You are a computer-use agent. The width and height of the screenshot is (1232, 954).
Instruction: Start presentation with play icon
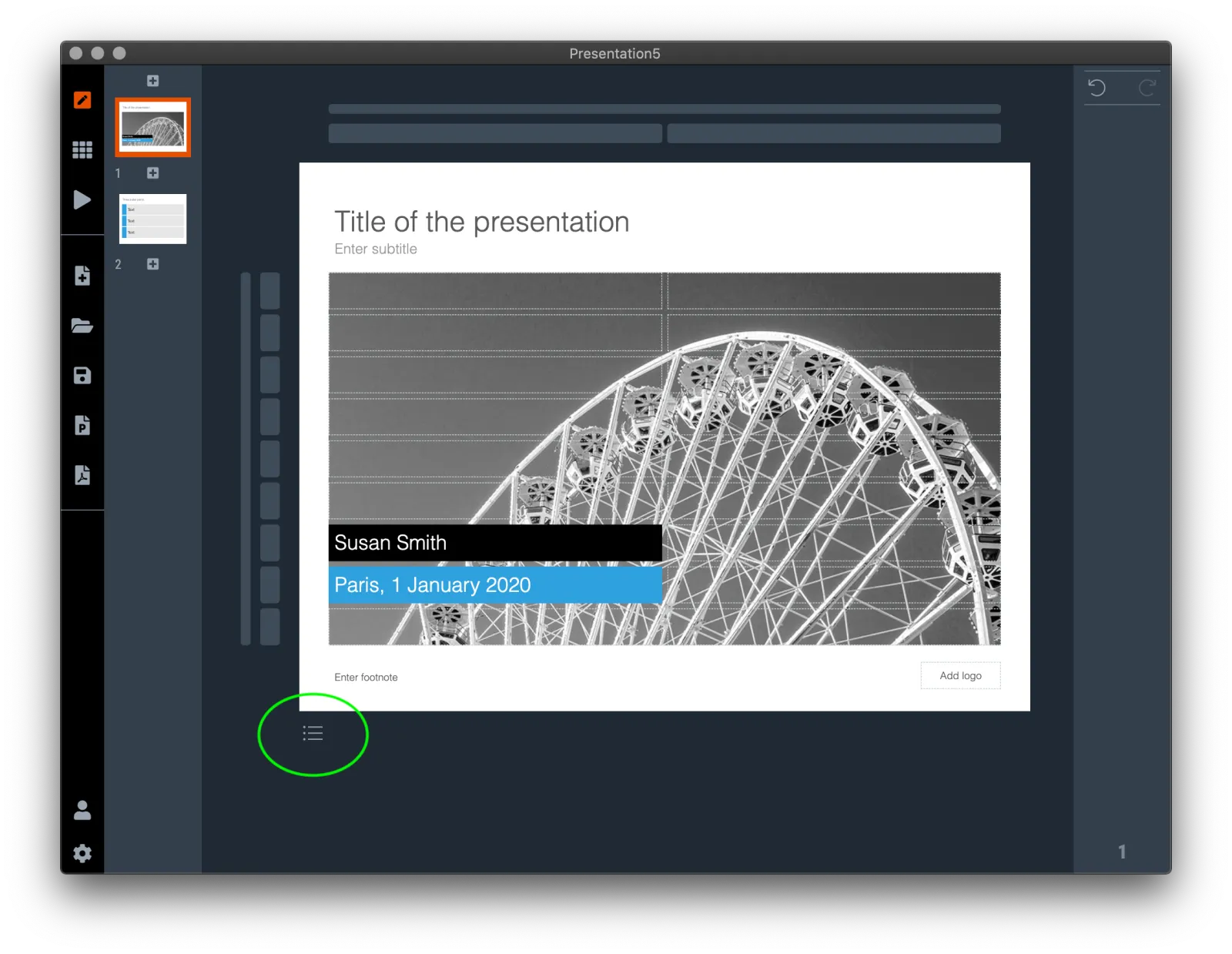(x=82, y=199)
